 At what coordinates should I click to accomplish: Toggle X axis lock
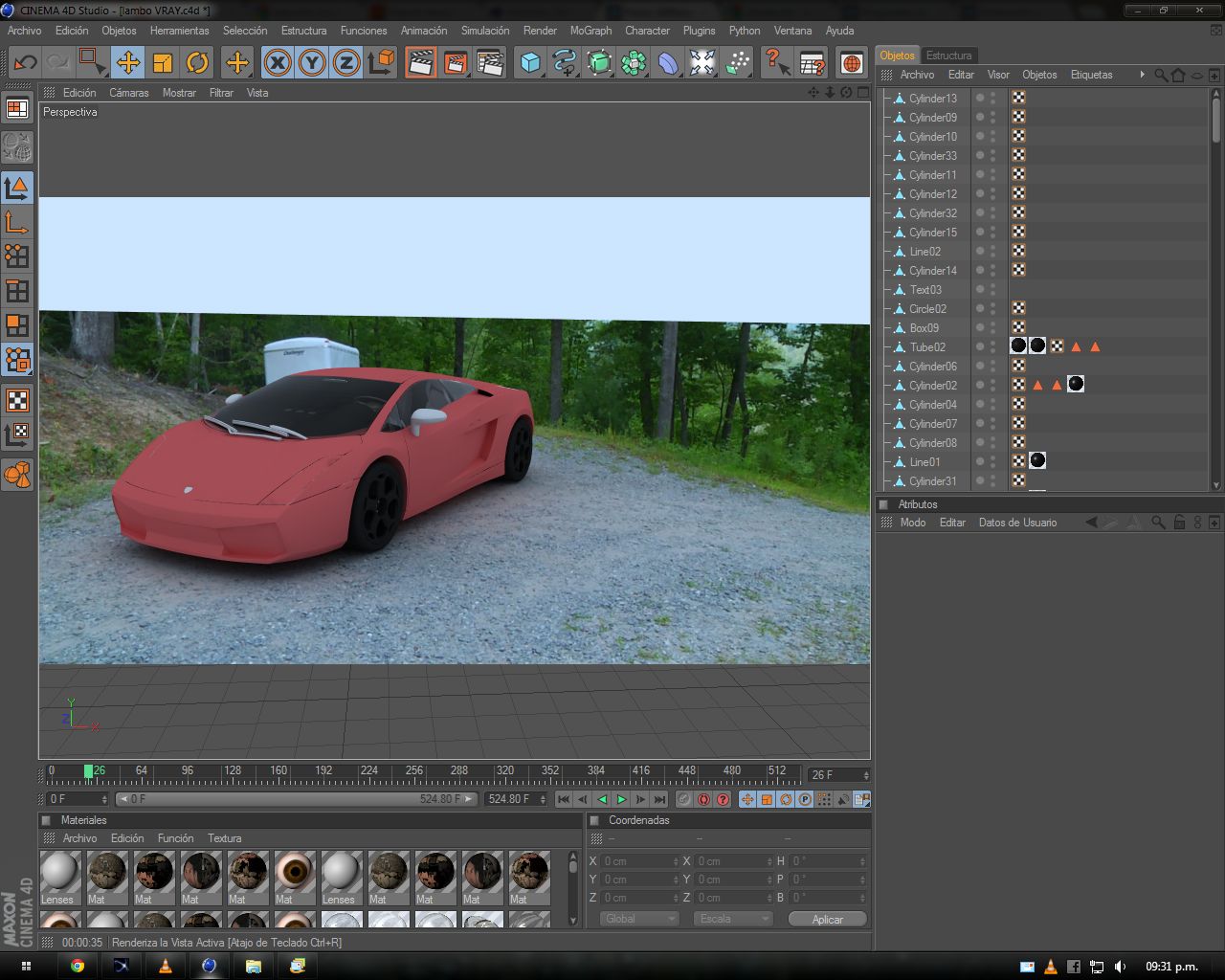pyautogui.click(x=278, y=63)
